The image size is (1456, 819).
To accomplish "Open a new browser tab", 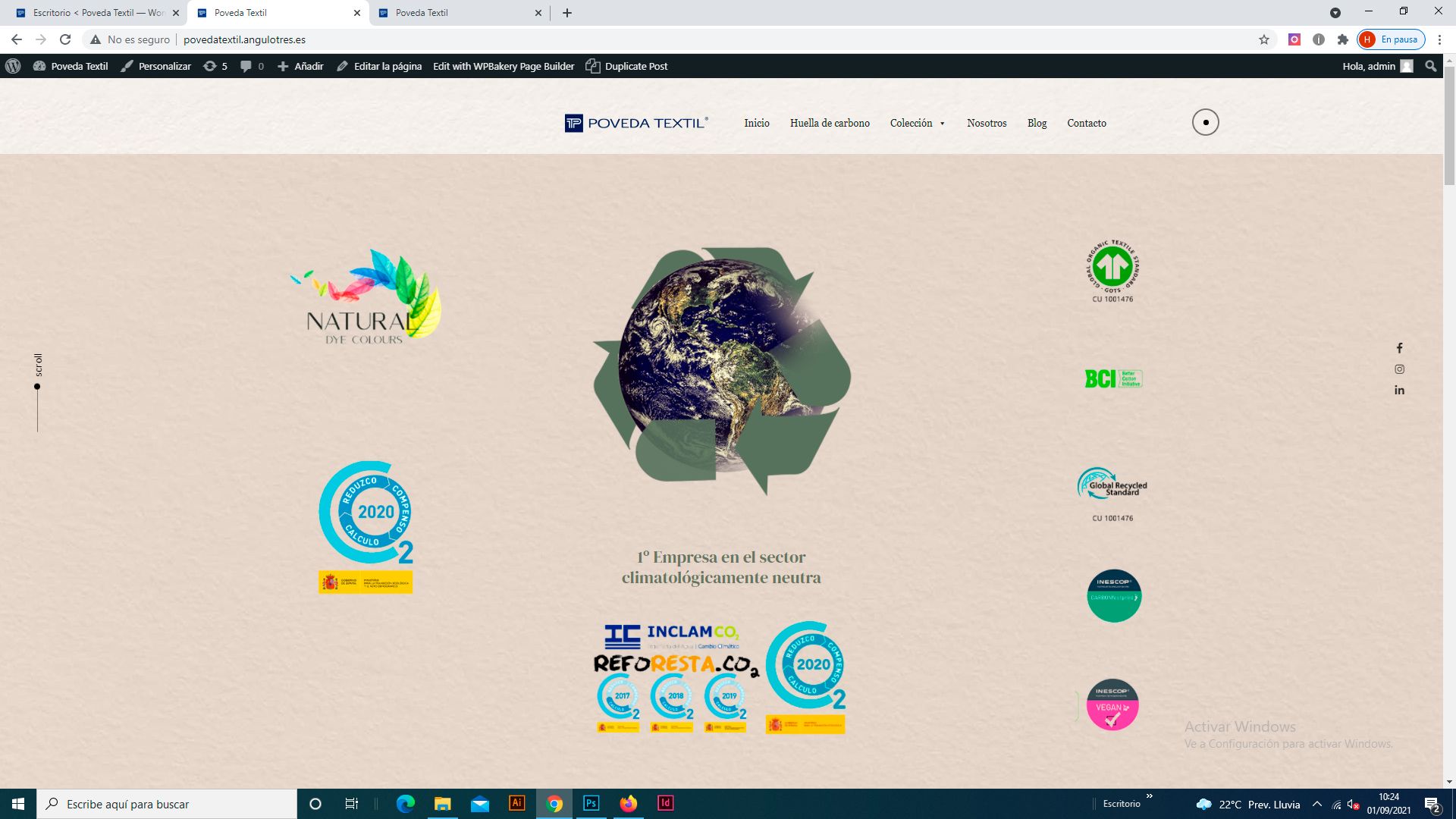I will [567, 13].
